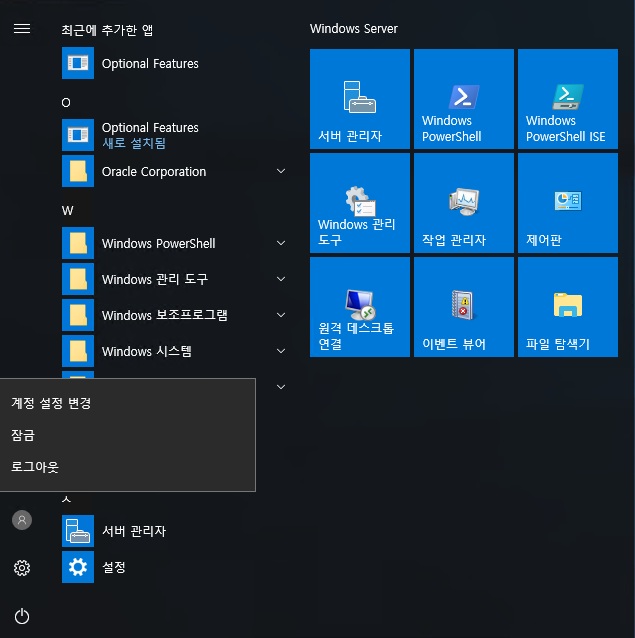
Task: Expand the chevron below Windows 시스템 row
Action: [x=281, y=387]
